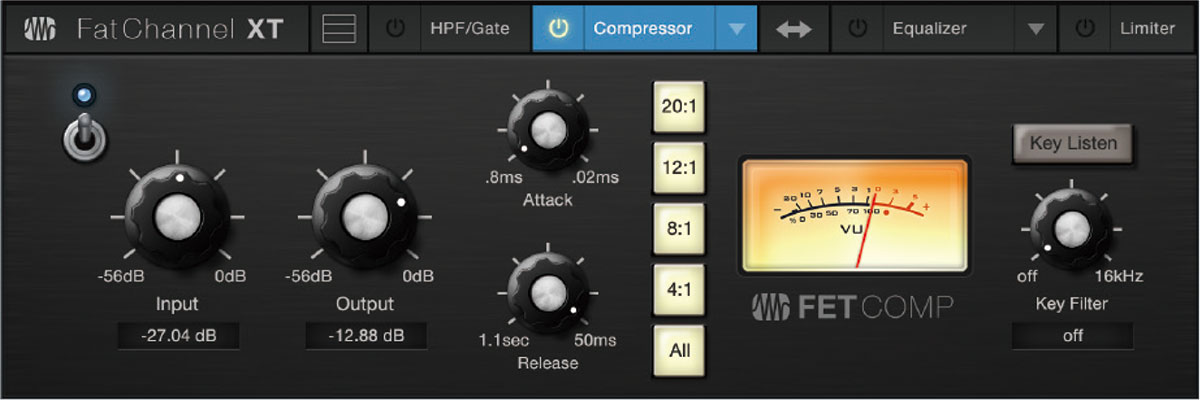Select the 4:1 ratio button
This screenshot has height=400, width=1200.
click(679, 289)
